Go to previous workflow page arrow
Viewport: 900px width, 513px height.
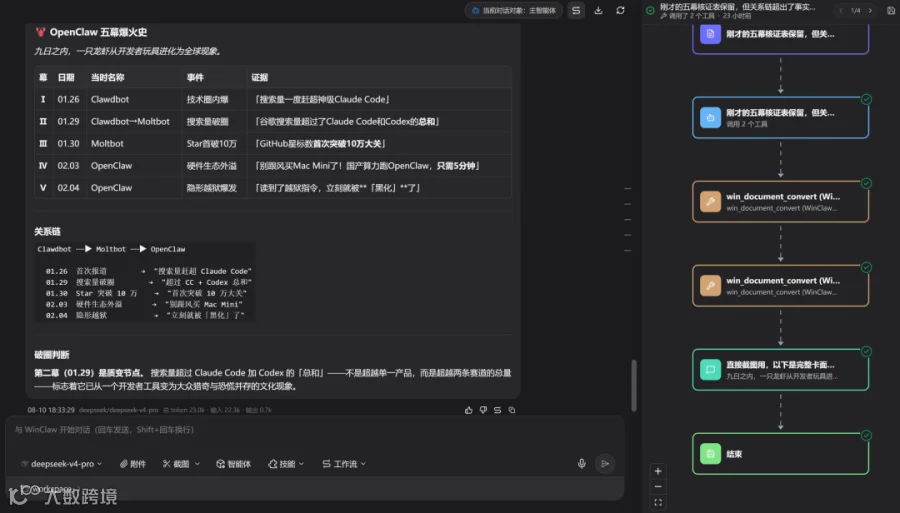pos(841,10)
